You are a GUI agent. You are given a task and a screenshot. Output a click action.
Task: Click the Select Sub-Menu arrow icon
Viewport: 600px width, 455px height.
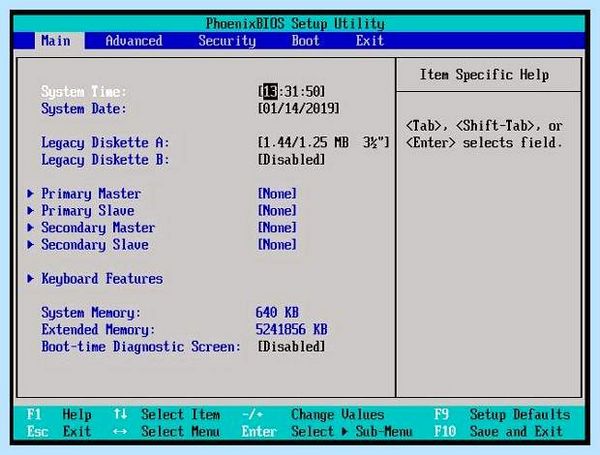pos(345,432)
